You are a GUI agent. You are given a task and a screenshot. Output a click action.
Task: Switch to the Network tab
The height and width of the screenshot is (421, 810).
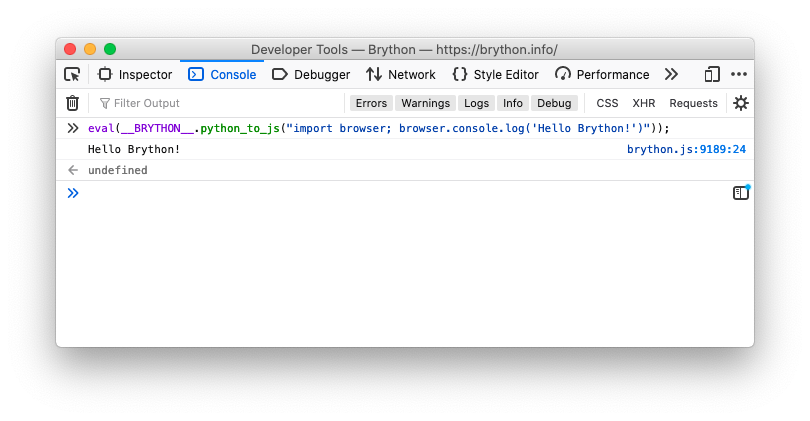[x=401, y=74]
